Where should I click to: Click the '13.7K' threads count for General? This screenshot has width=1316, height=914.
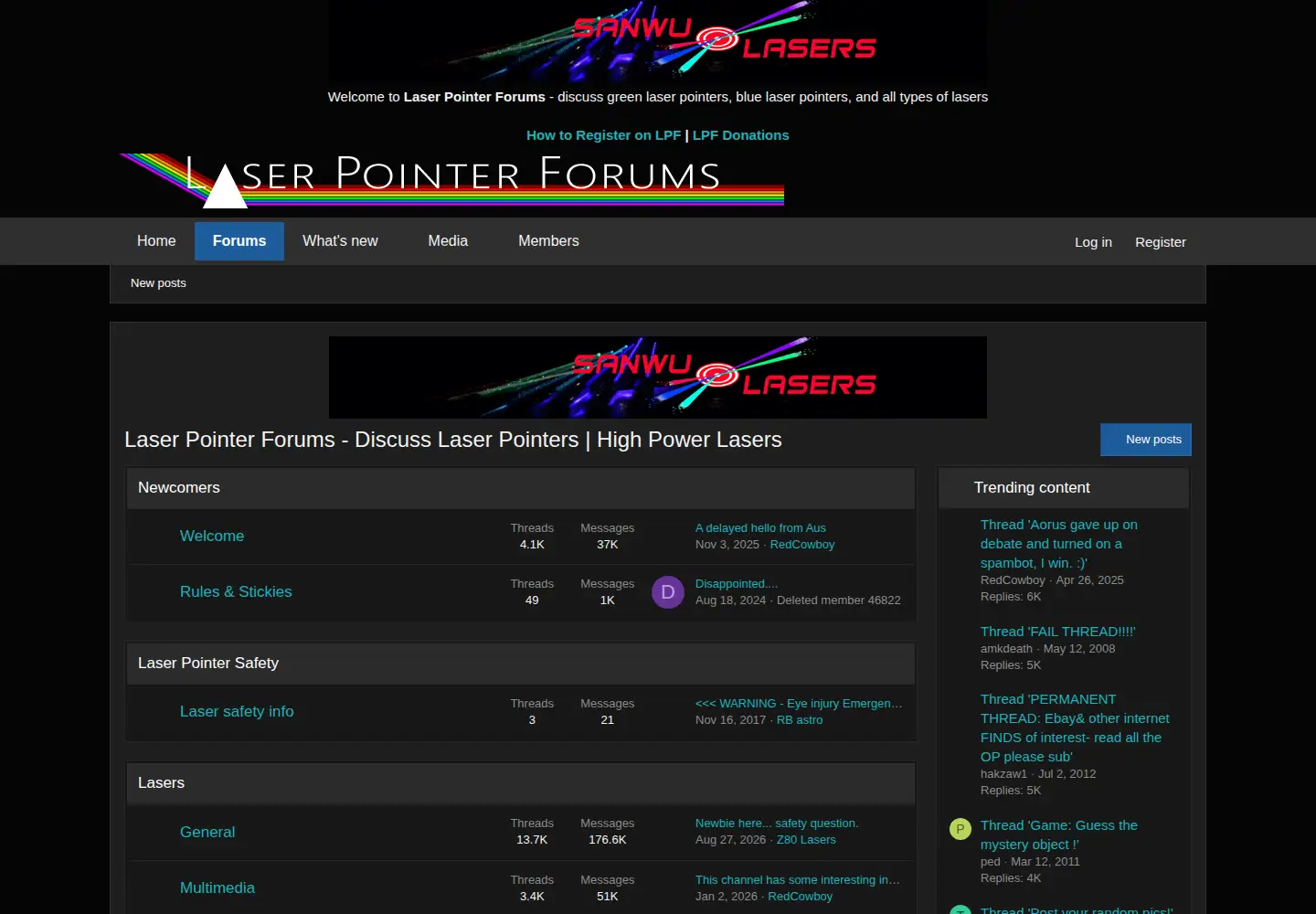pyautogui.click(x=532, y=840)
